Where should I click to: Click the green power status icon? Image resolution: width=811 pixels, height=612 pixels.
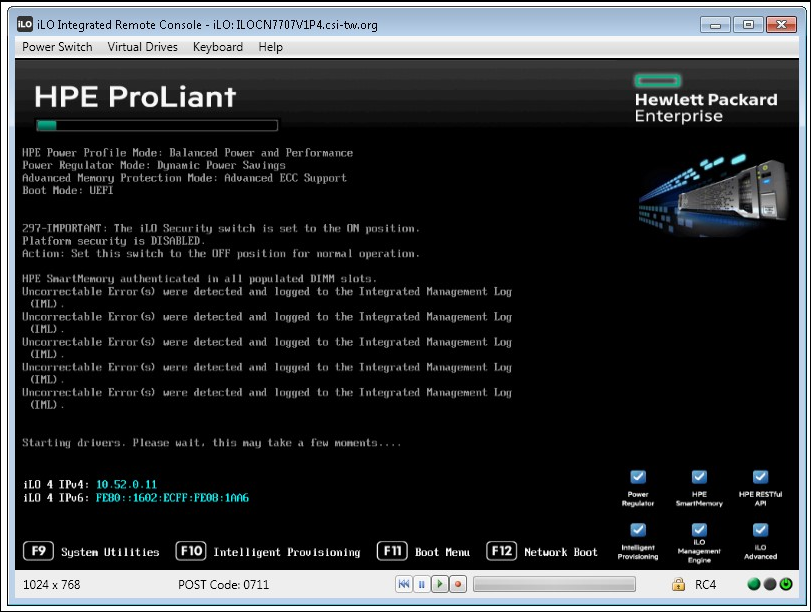[786, 584]
